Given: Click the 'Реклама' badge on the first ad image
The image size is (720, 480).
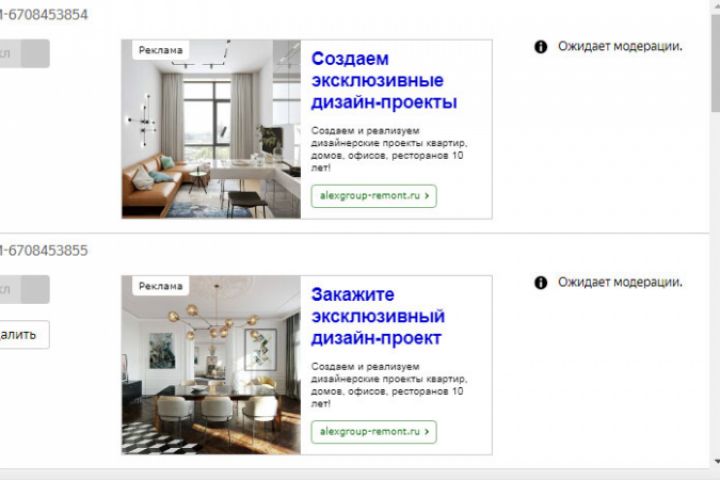Looking at the screenshot, I should [161, 50].
